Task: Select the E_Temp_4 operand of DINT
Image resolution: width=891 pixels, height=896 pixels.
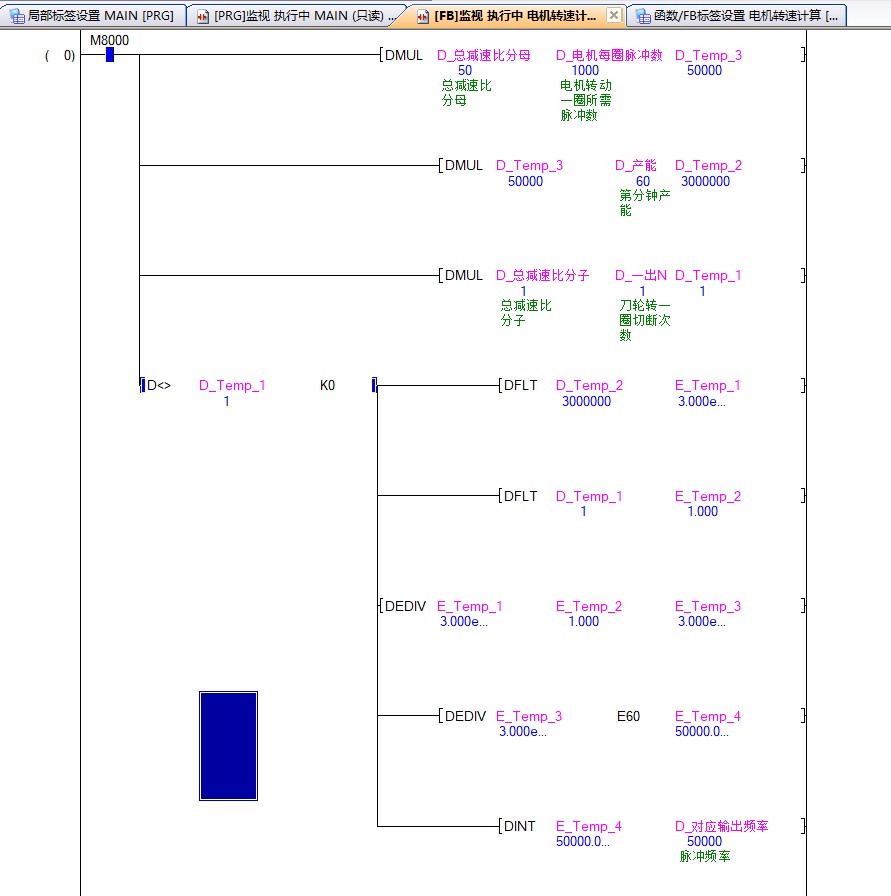Action: click(588, 826)
